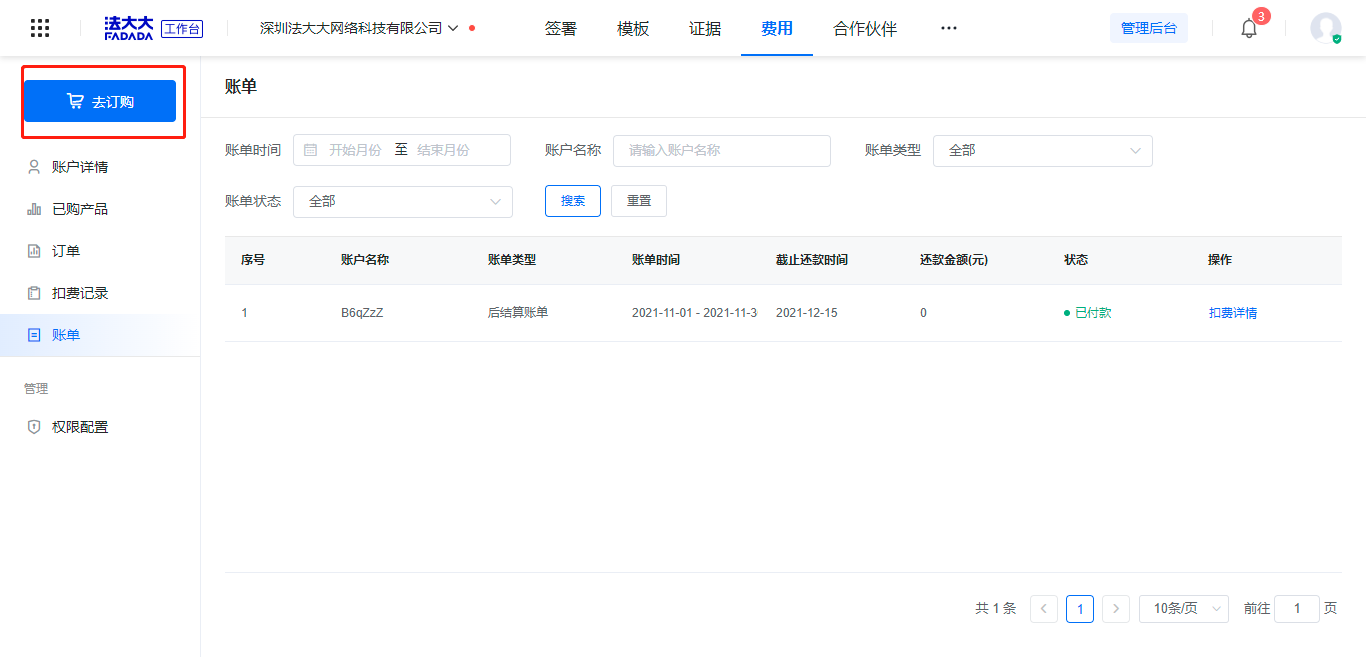
Task: Click the 2021-11-01 billing period cell
Action: [x=695, y=313]
